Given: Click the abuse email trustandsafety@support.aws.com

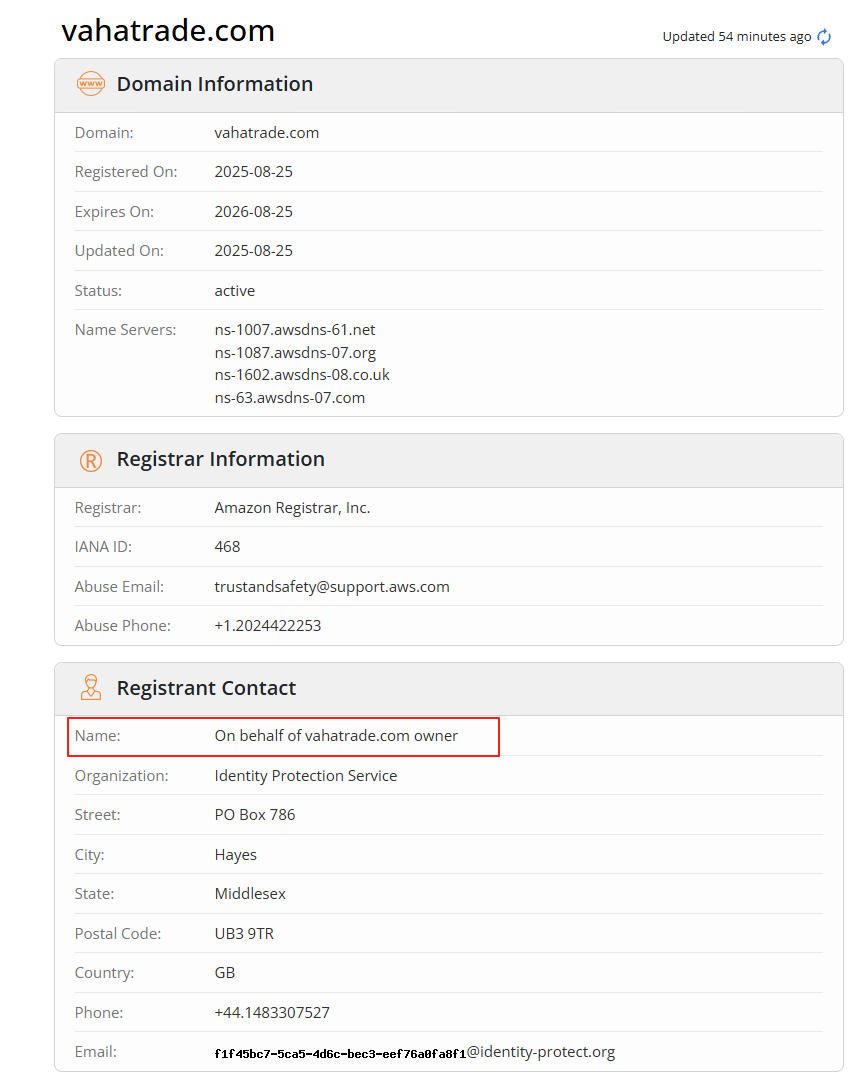Looking at the screenshot, I should click(332, 587).
